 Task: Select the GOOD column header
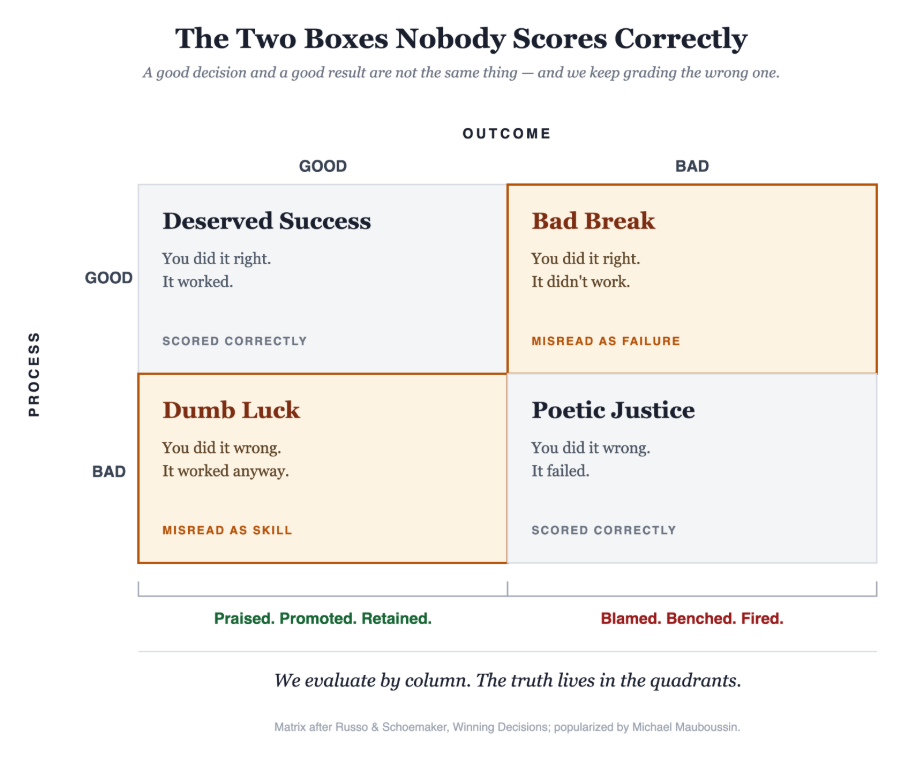tap(323, 166)
